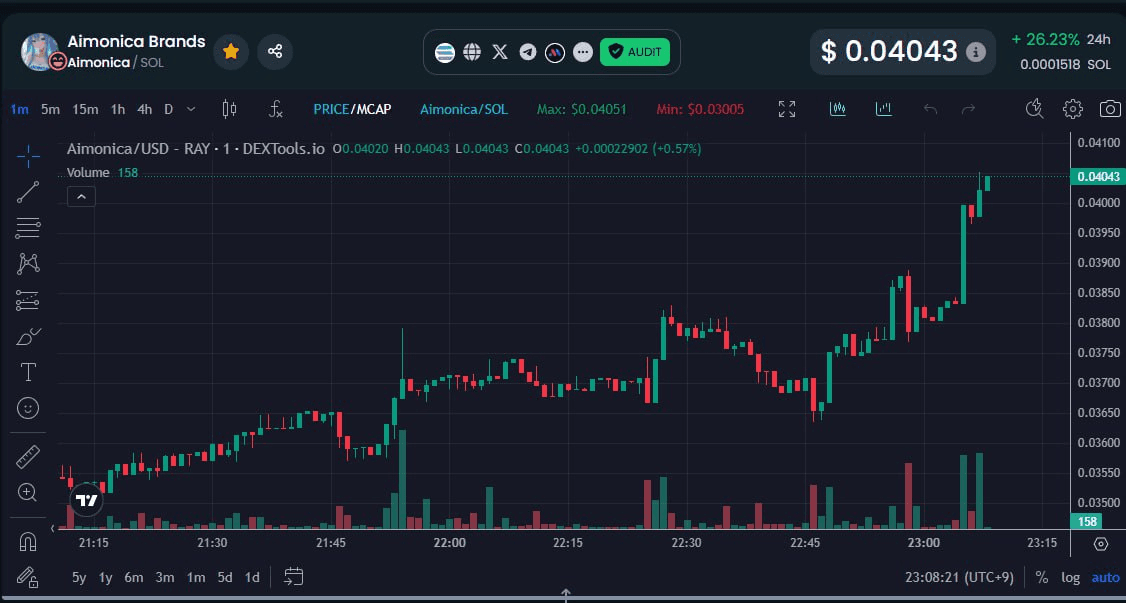This screenshot has width=1126, height=603.
Task: Click the undo arrow
Action: [x=930, y=109]
